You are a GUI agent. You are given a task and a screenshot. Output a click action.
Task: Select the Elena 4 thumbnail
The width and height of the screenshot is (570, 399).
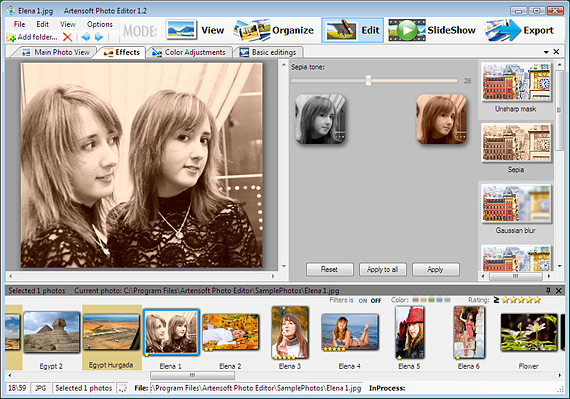pos(350,332)
